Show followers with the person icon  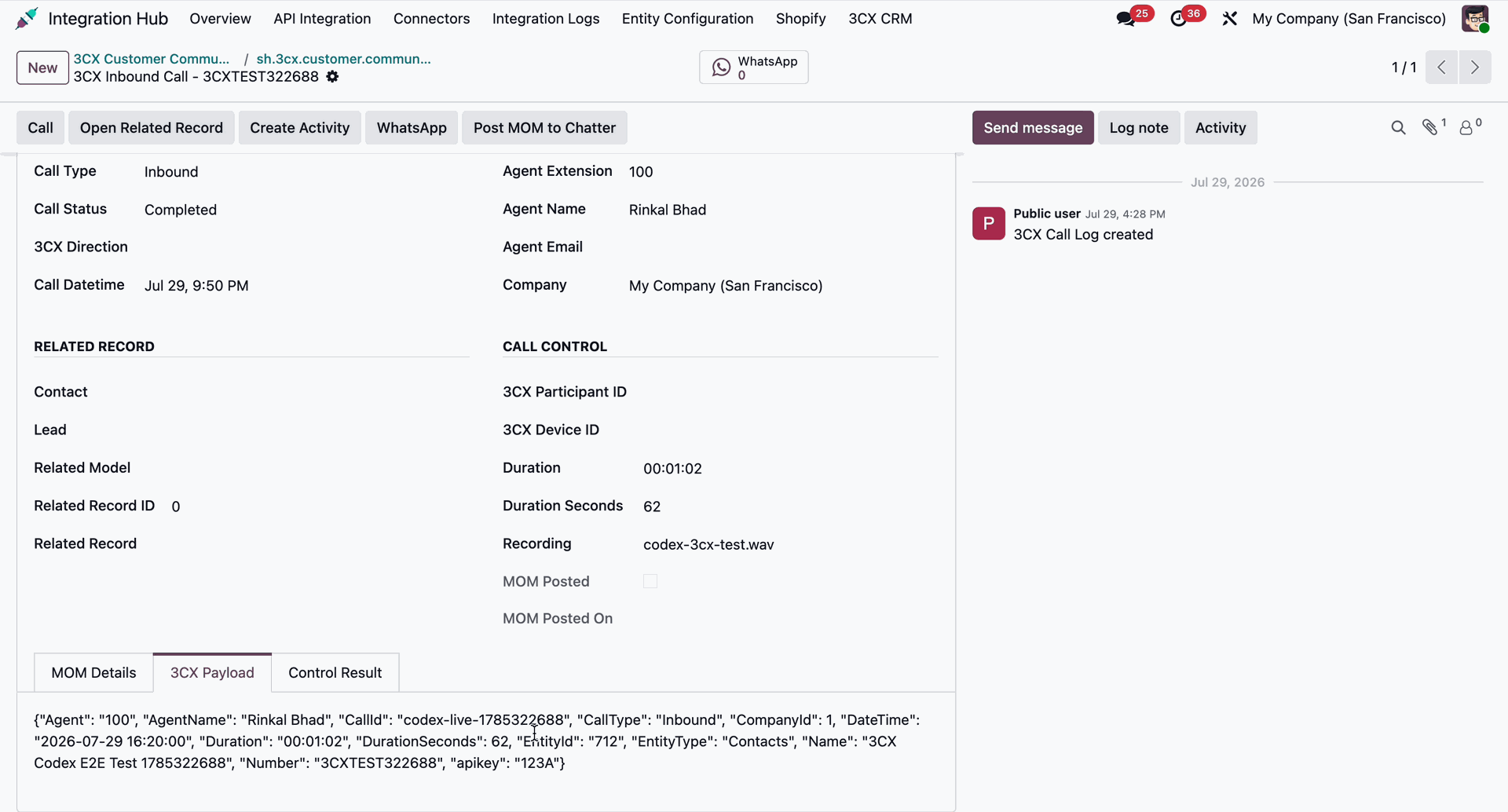coord(1466,127)
